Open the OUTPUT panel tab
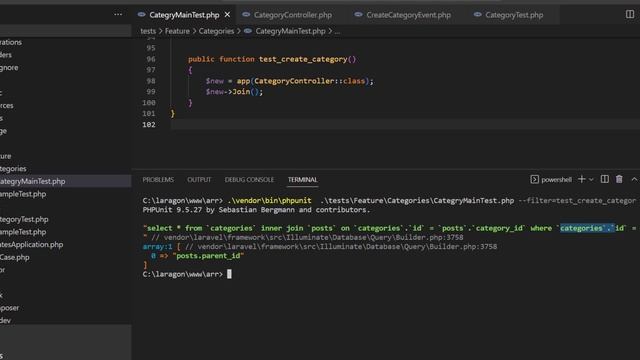The height and width of the screenshot is (360, 640). (199, 180)
